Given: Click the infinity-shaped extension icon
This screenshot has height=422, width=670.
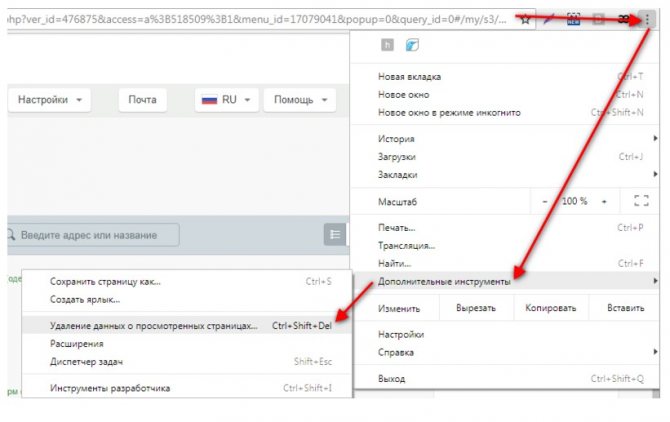Looking at the screenshot, I should click(x=622, y=19).
